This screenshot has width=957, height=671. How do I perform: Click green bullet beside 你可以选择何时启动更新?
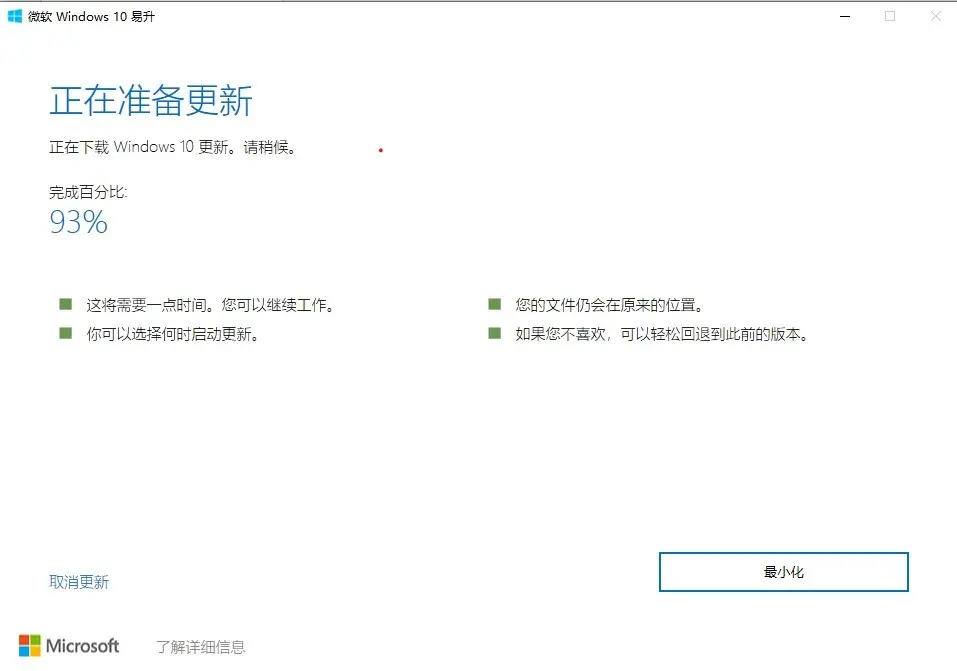click(65, 333)
